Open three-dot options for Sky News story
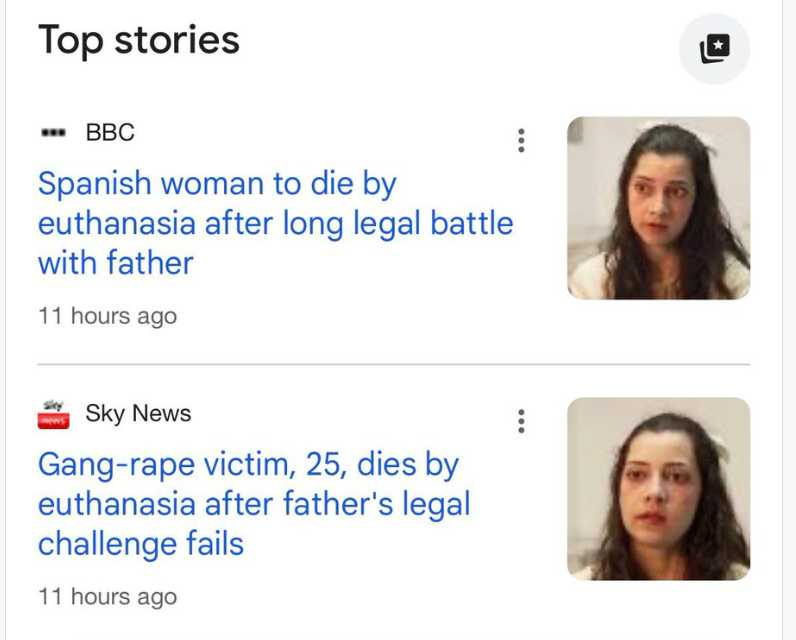The height and width of the screenshot is (640, 796). coord(521,422)
